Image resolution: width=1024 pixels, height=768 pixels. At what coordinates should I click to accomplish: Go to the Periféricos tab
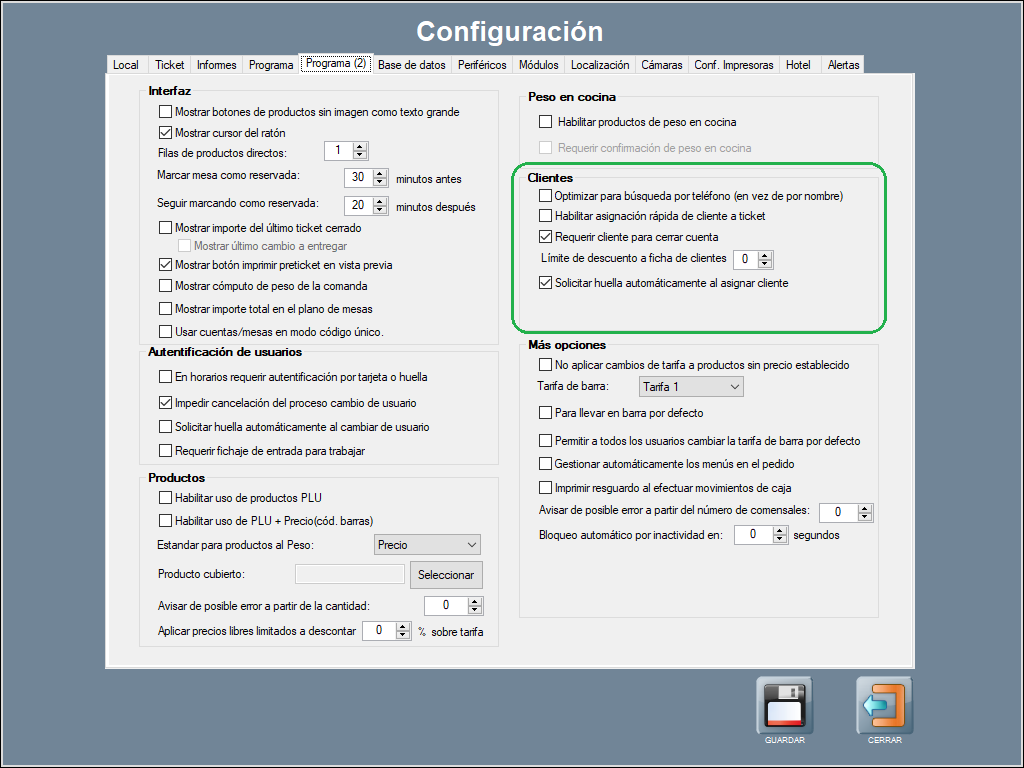coord(482,65)
